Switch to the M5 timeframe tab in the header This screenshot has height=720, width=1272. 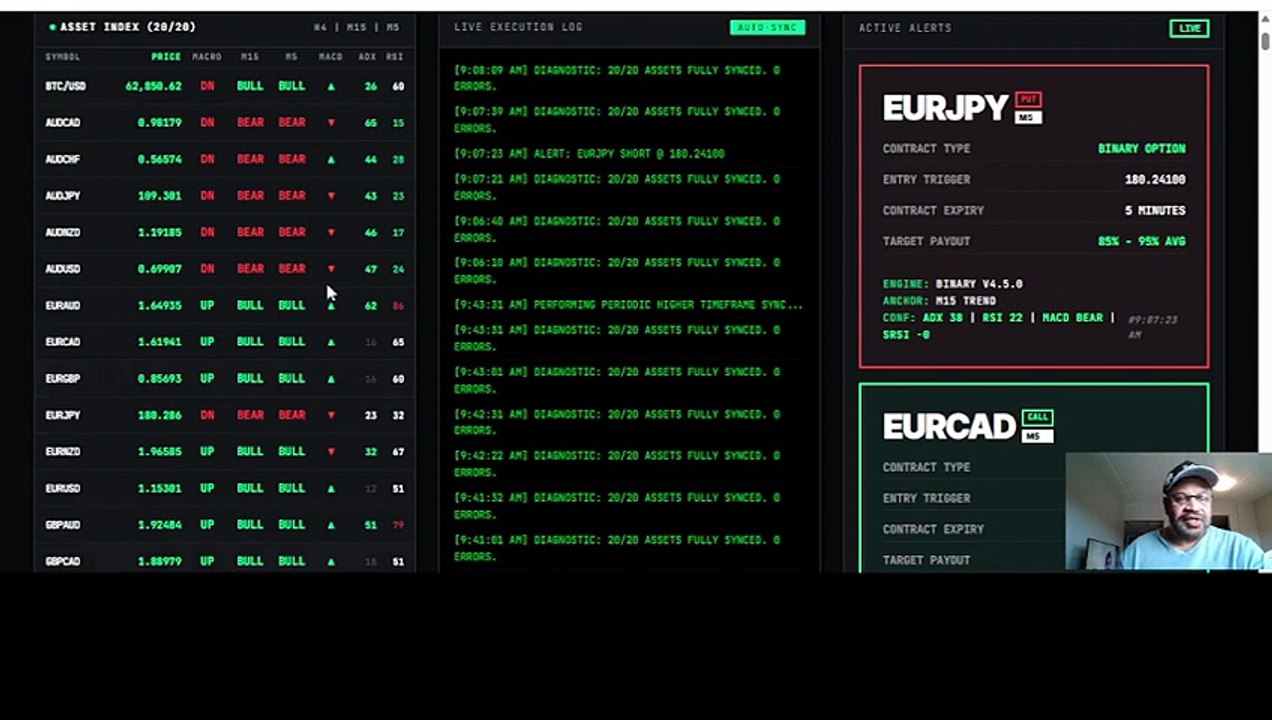[x=393, y=27]
